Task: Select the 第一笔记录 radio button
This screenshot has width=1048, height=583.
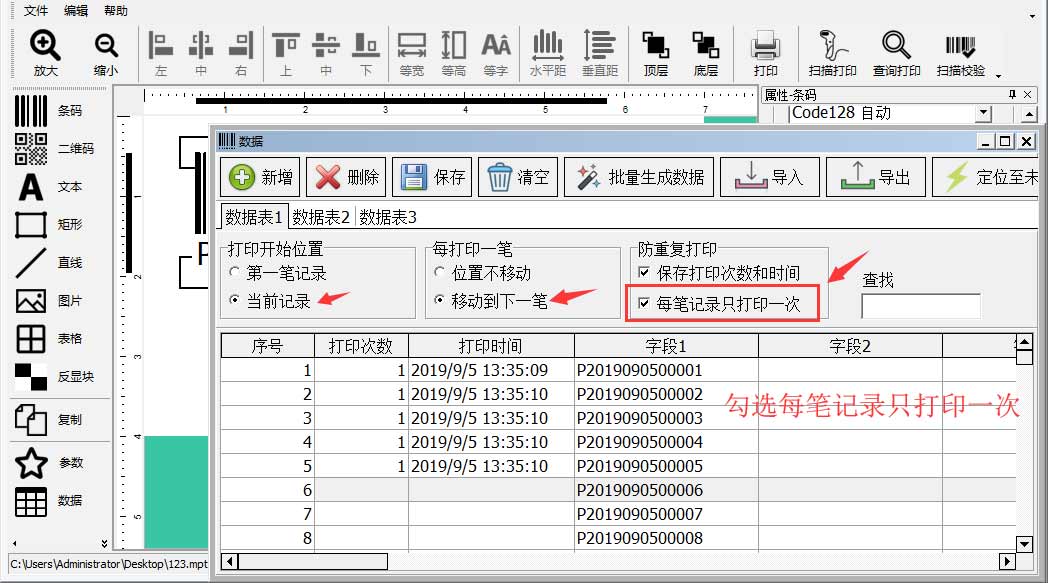Action: click(x=235, y=273)
